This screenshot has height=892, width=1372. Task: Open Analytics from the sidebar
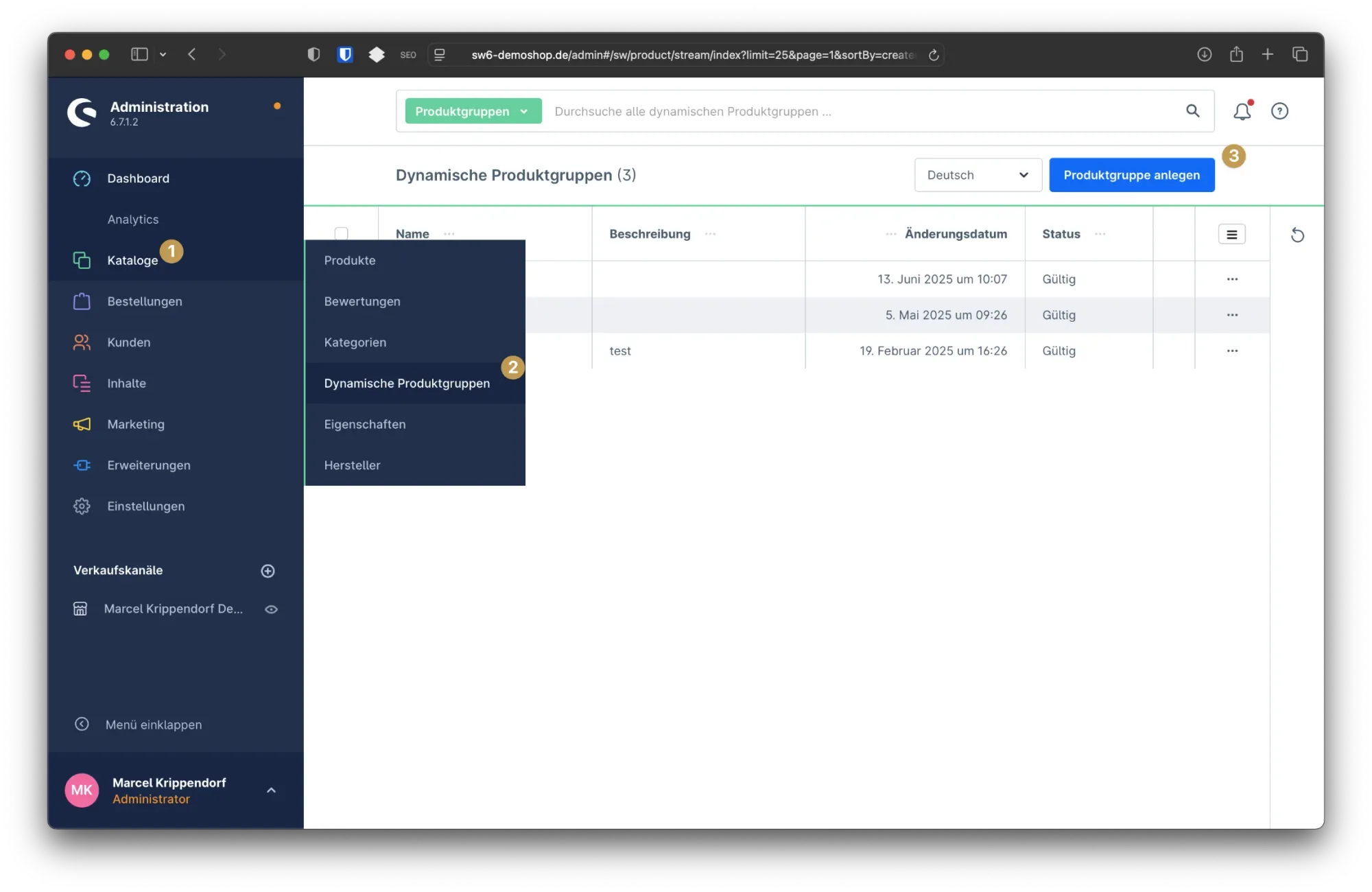[133, 219]
